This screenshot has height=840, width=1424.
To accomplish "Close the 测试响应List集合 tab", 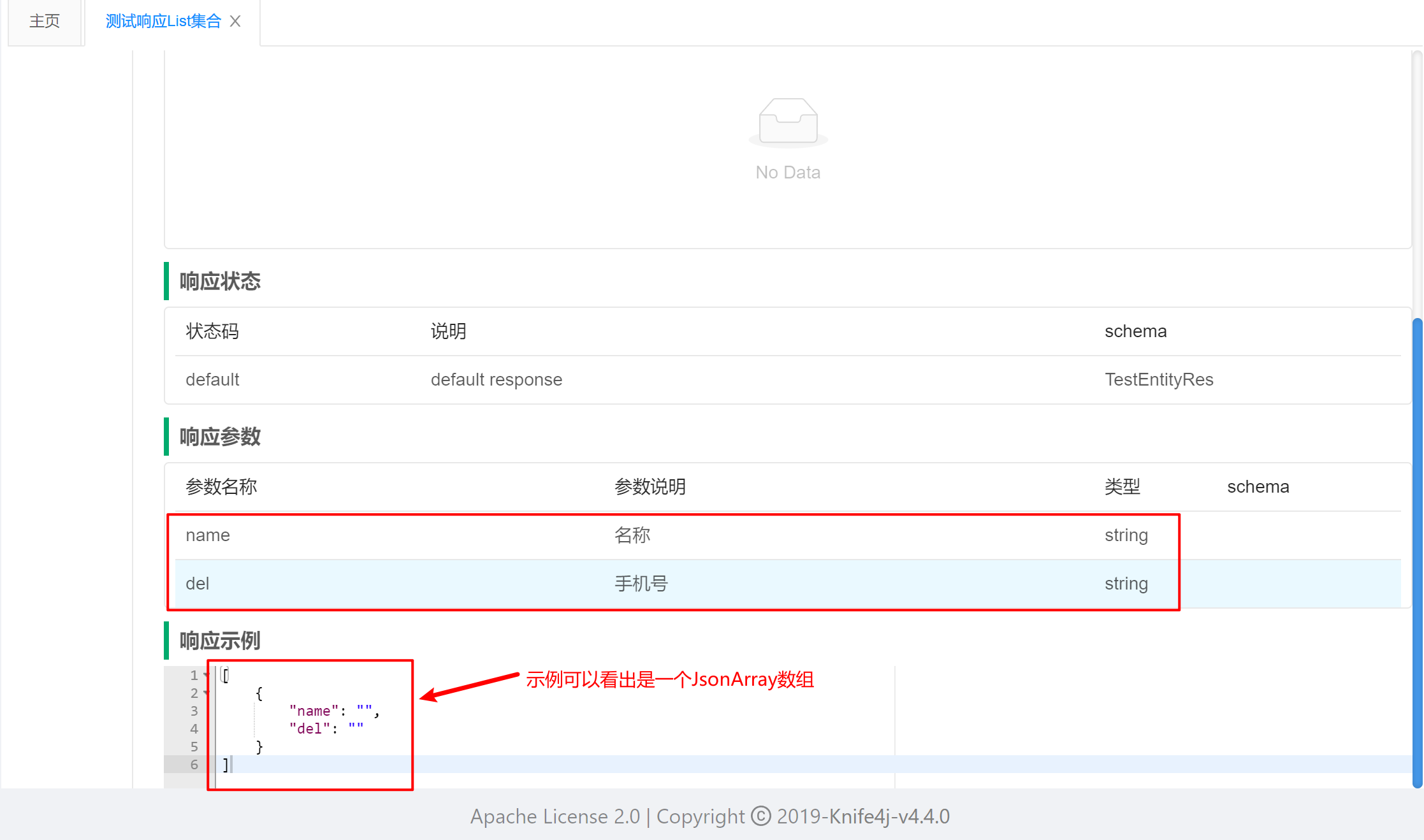I will click(x=235, y=22).
